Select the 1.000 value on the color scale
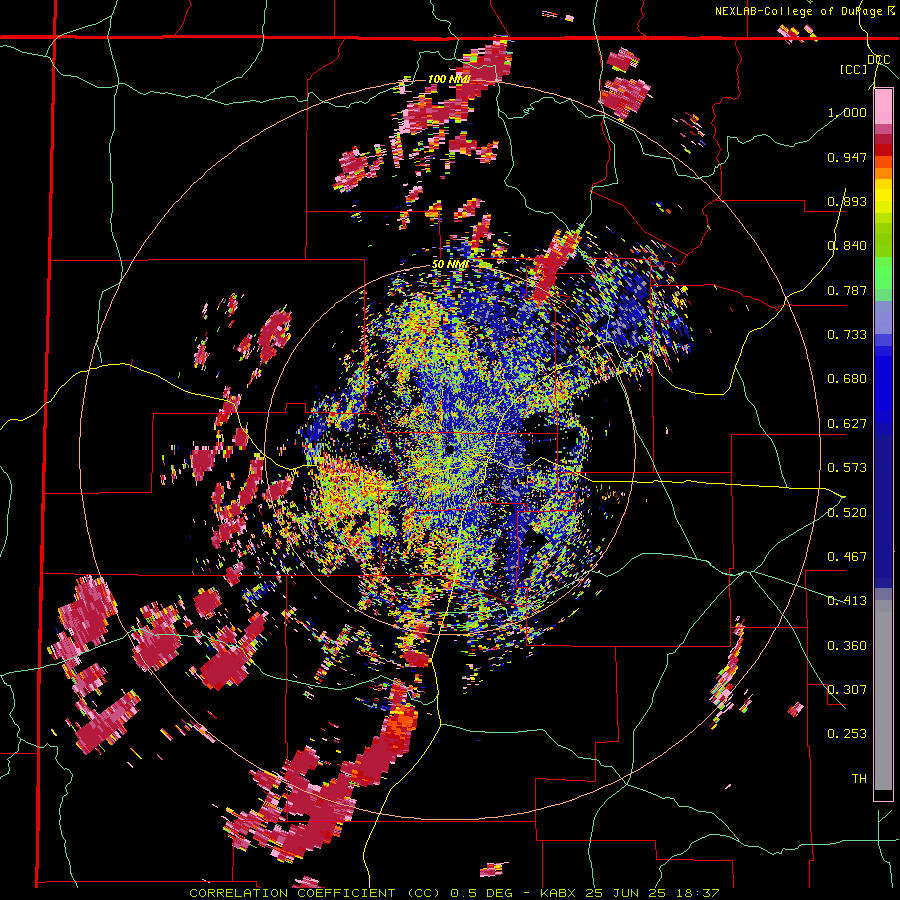Screen dimensions: 900x900 click(x=847, y=112)
